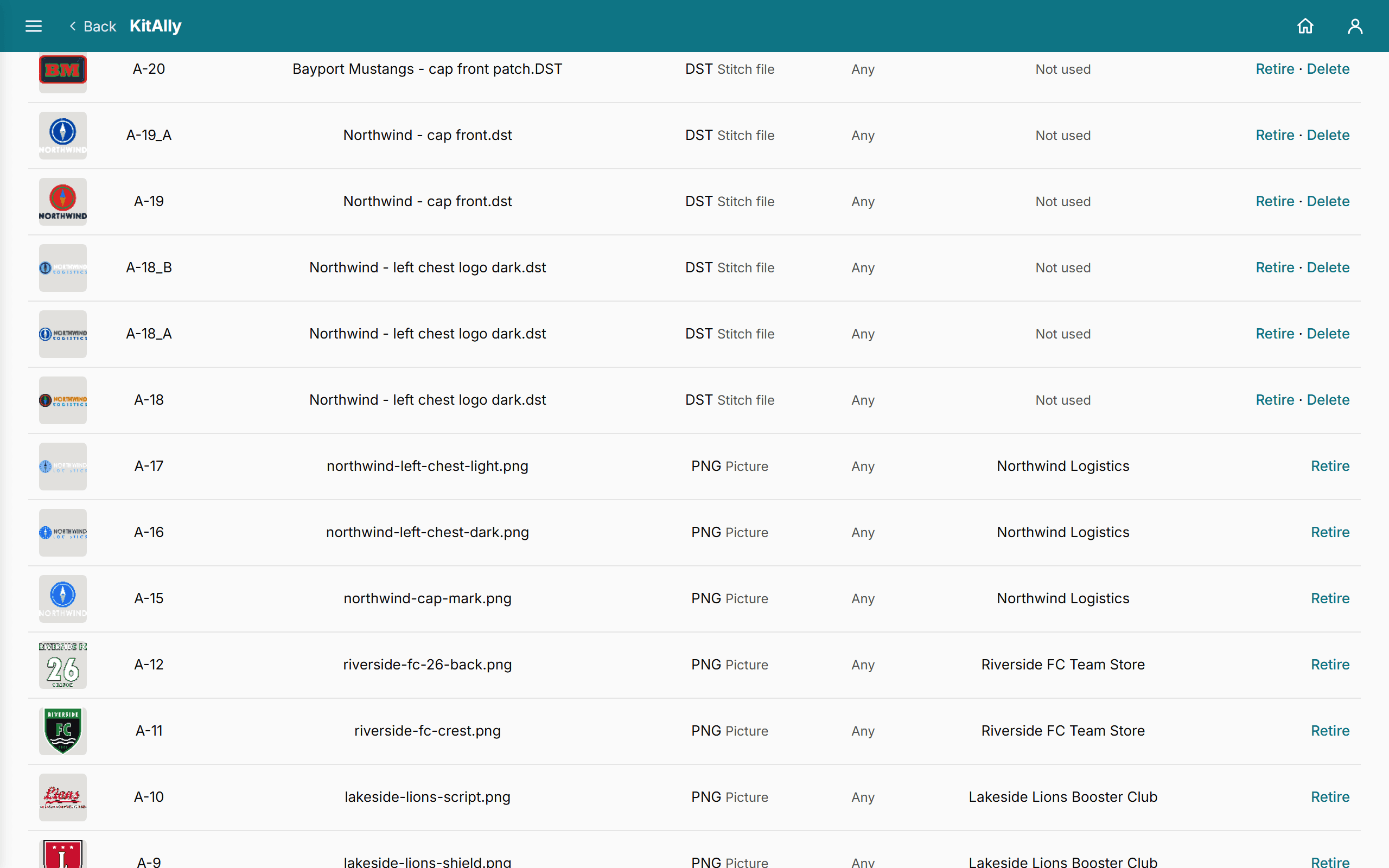This screenshot has width=1389, height=868.
Task: Retire asset A-20
Action: [x=1274, y=69]
